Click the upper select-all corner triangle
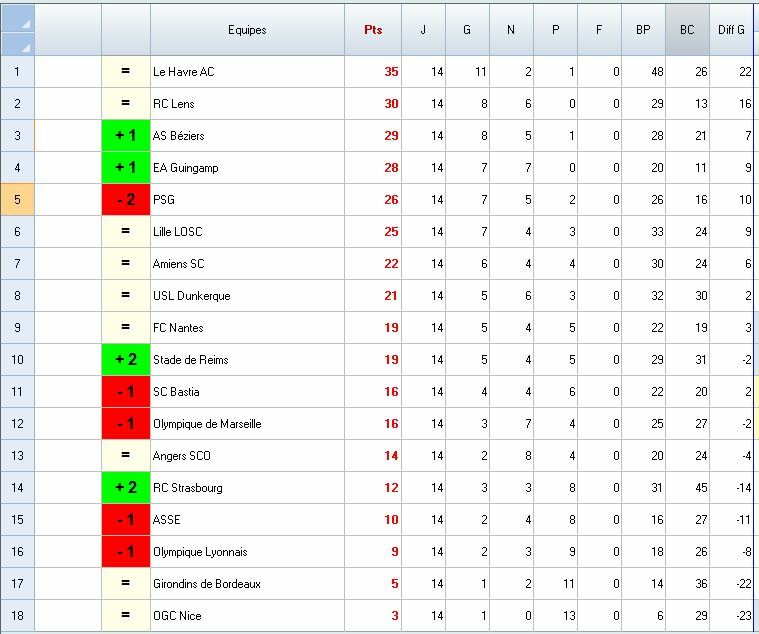759x634 pixels. pos(25,21)
